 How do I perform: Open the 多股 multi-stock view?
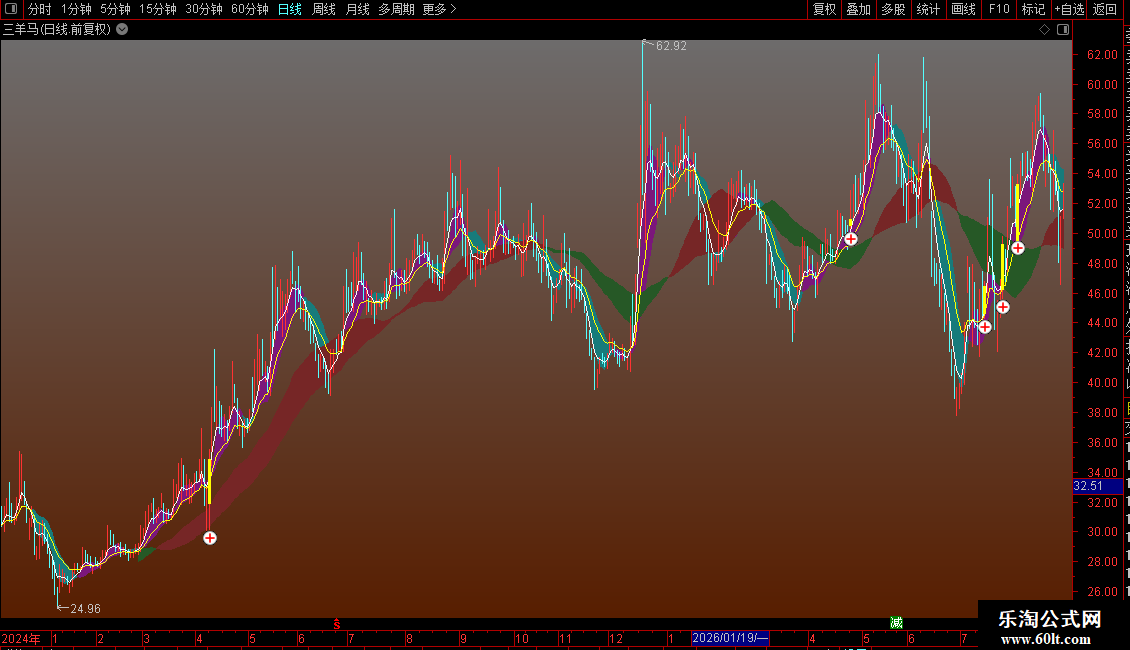pyautogui.click(x=894, y=9)
